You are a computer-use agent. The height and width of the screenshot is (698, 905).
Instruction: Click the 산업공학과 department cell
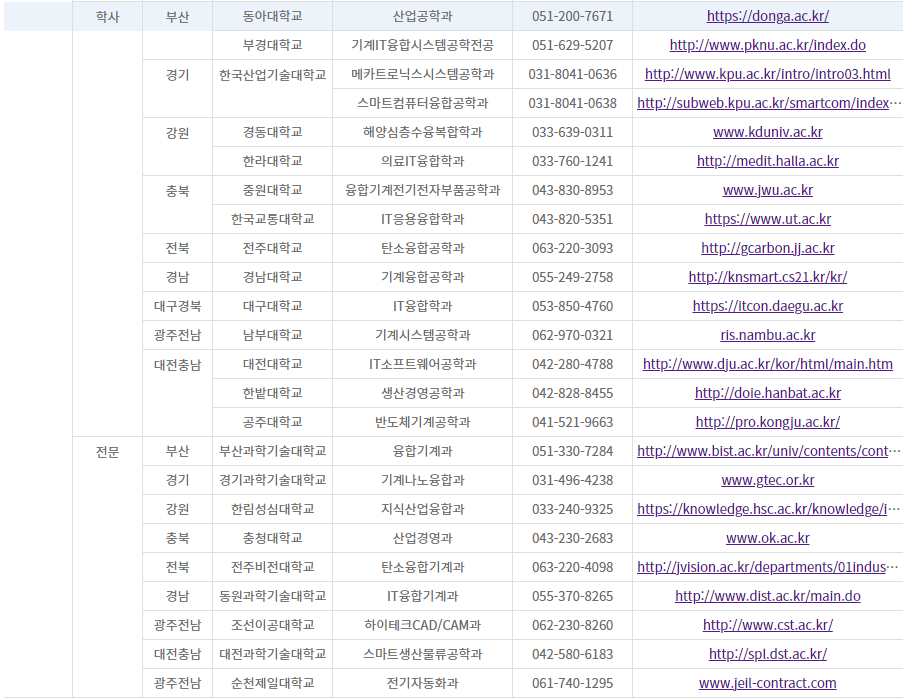[422, 16]
